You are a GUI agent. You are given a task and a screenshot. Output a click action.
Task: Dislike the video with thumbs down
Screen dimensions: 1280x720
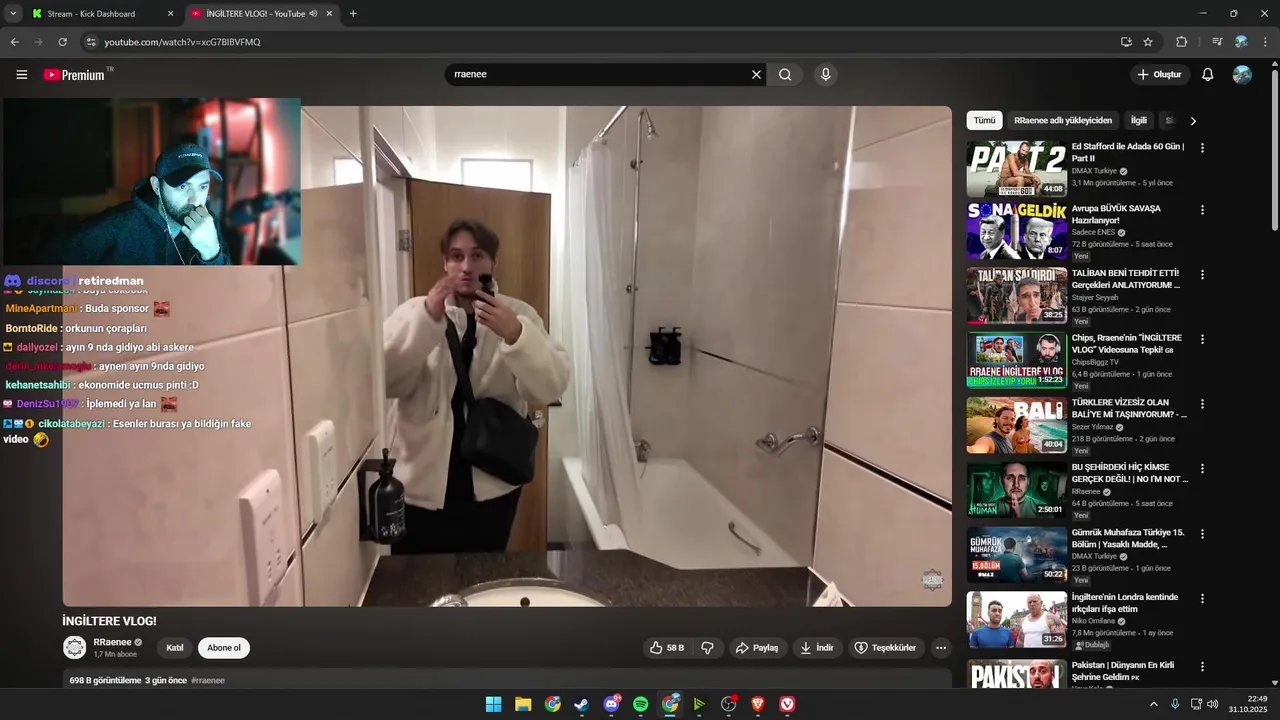pyautogui.click(x=708, y=648)
